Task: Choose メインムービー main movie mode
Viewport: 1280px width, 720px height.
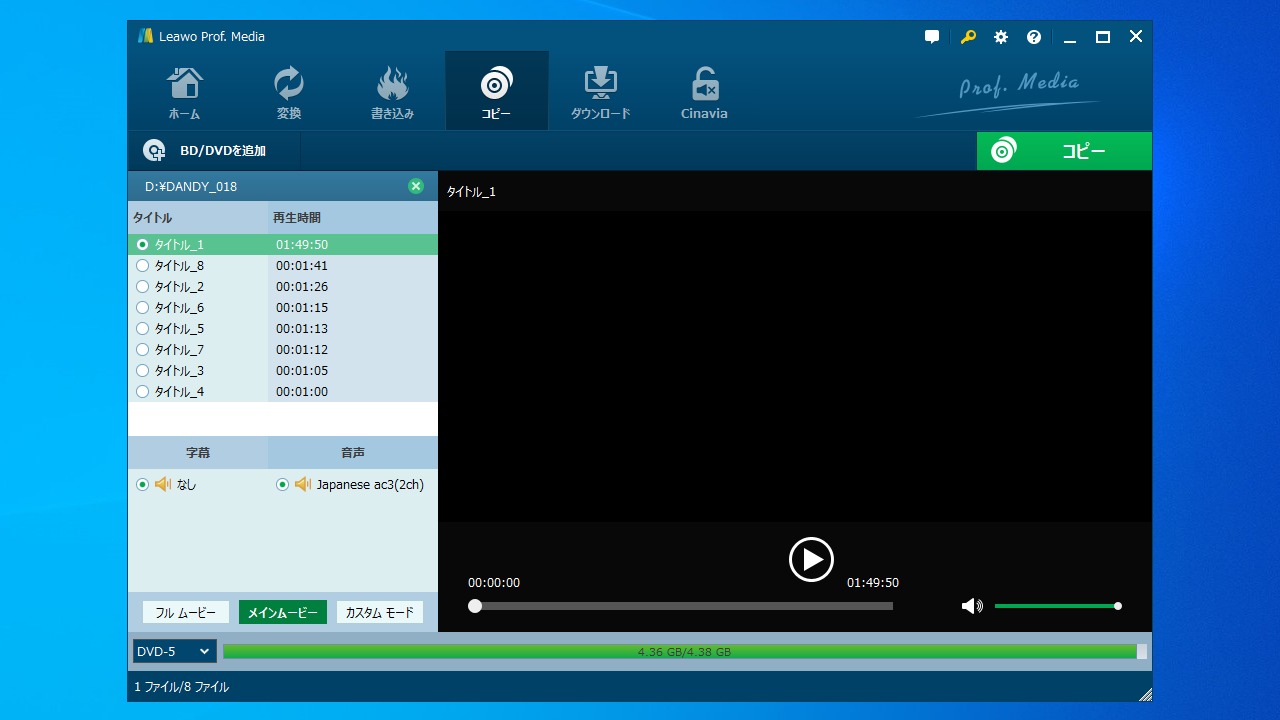Action: (283, 612)
